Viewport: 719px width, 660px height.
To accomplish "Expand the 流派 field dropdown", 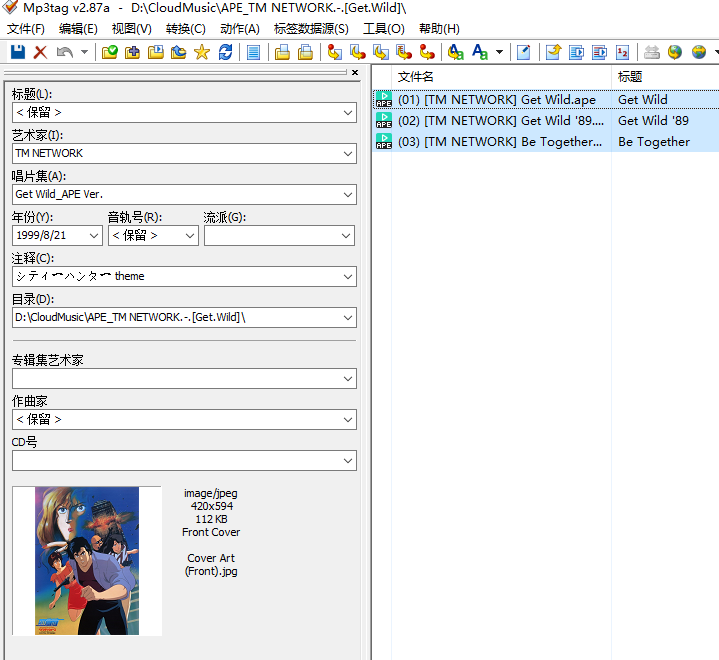I will coord(346,235).
